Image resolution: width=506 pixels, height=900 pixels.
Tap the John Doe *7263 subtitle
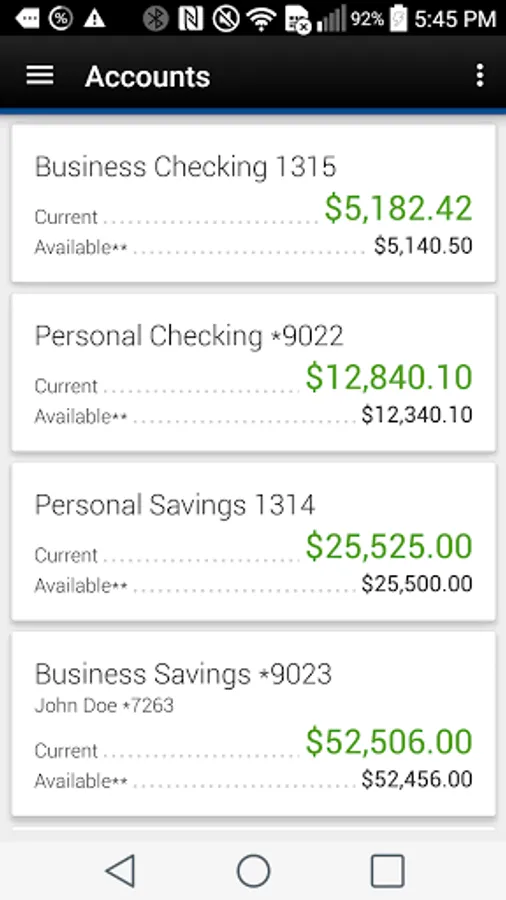click(104, 705)
